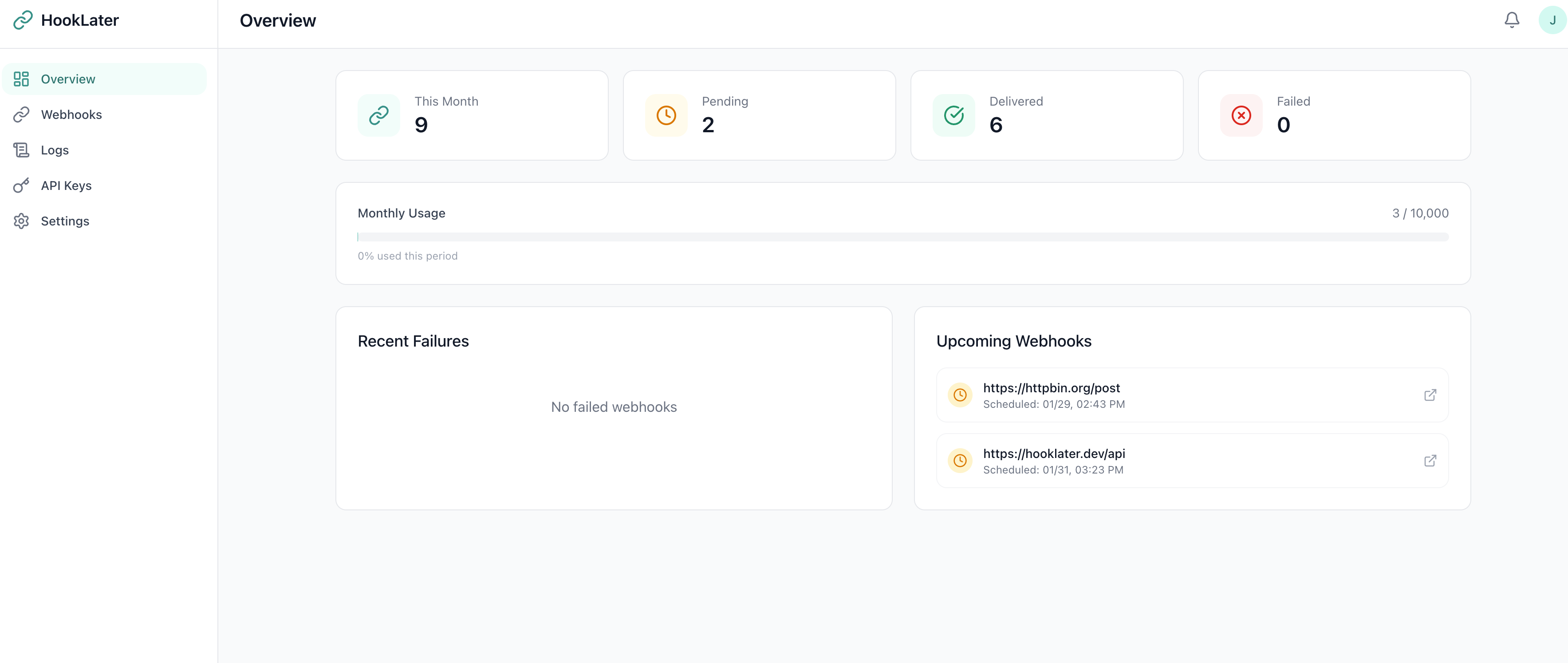
Task: Open the Webhooks section in sidebar
Action: [x=71, y=114]
